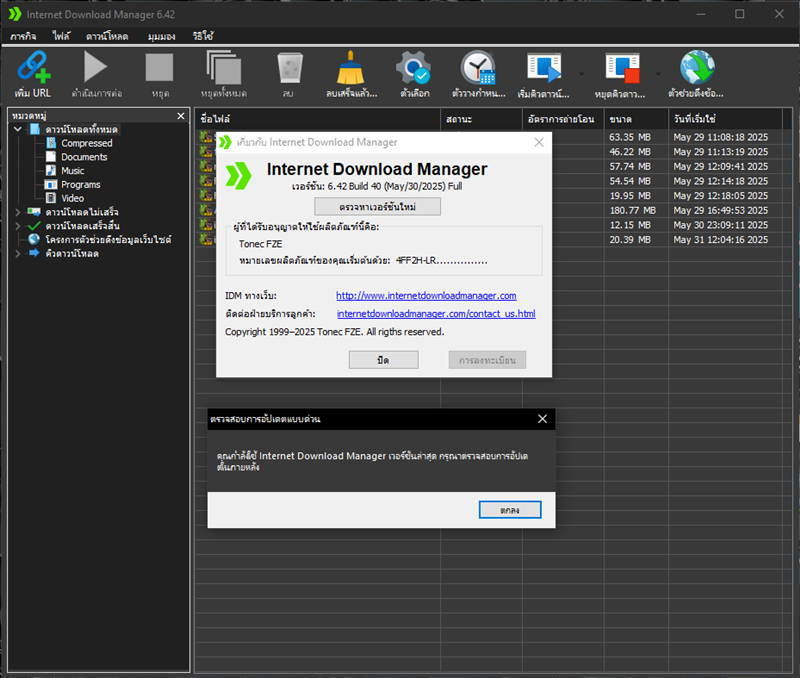The image size is (800, 678).
Task: Open the Grabber globe toolbar icon
Action: 697,67
